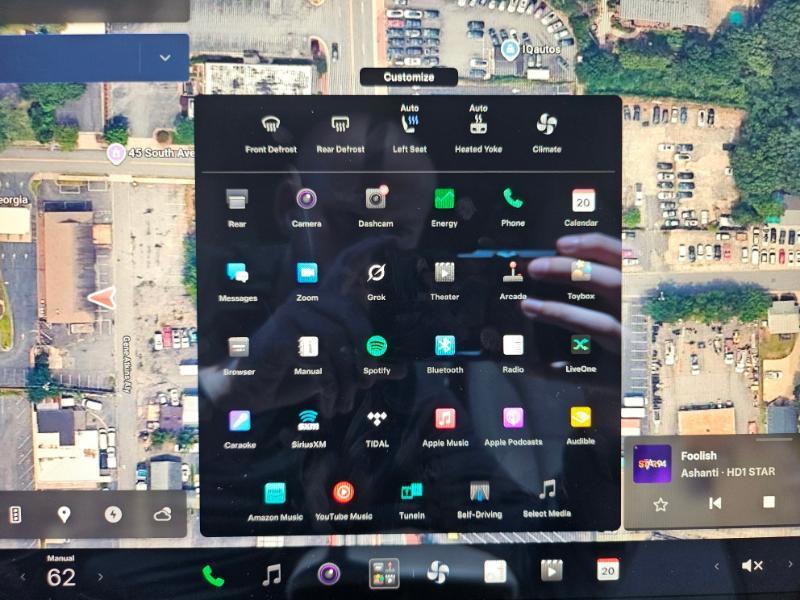
Task: Open Calendar from the bottom dock
Action: (607, 569)
